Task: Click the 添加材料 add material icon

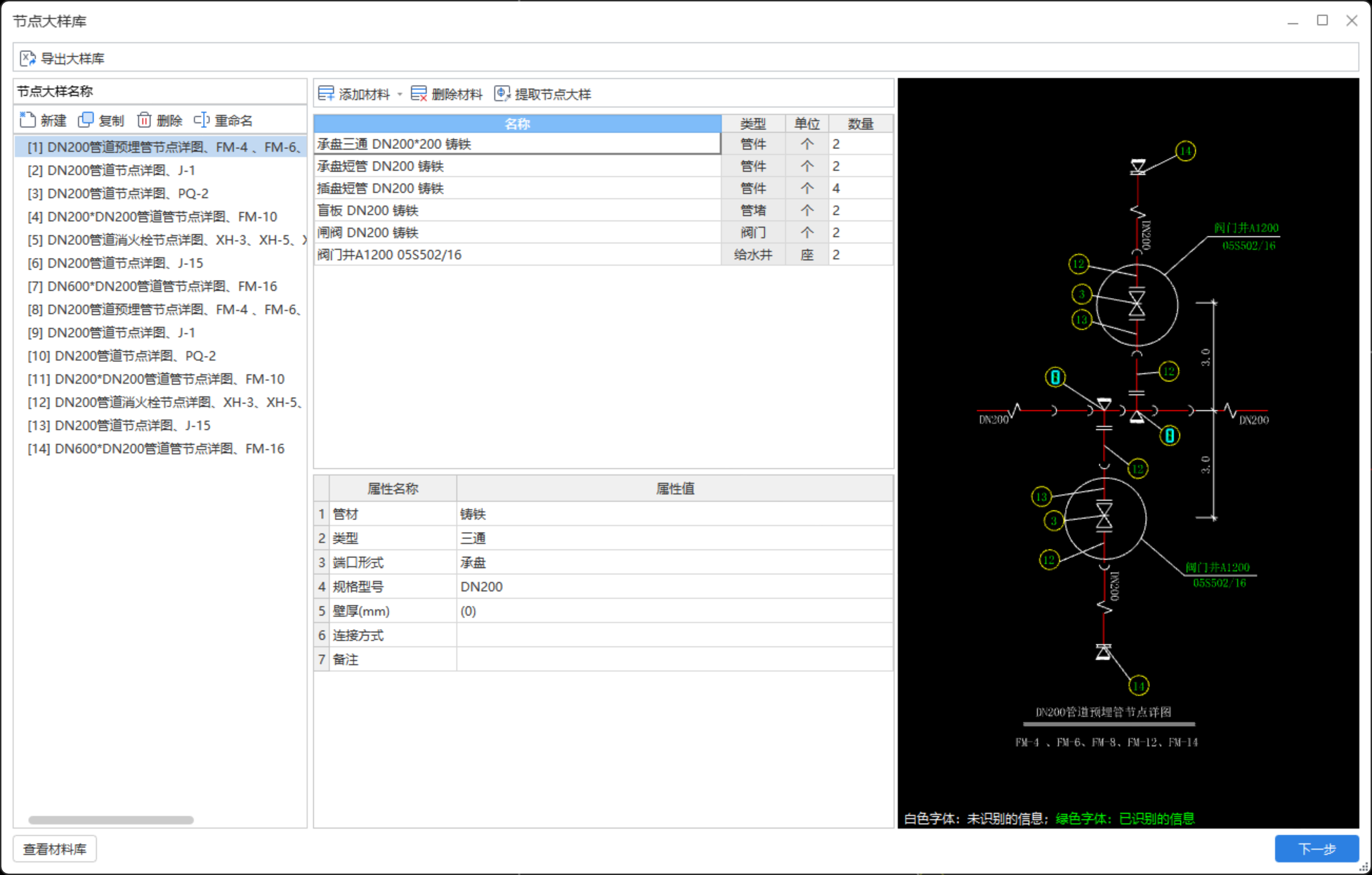Action: pyautogui.click(x=326, y=94)
